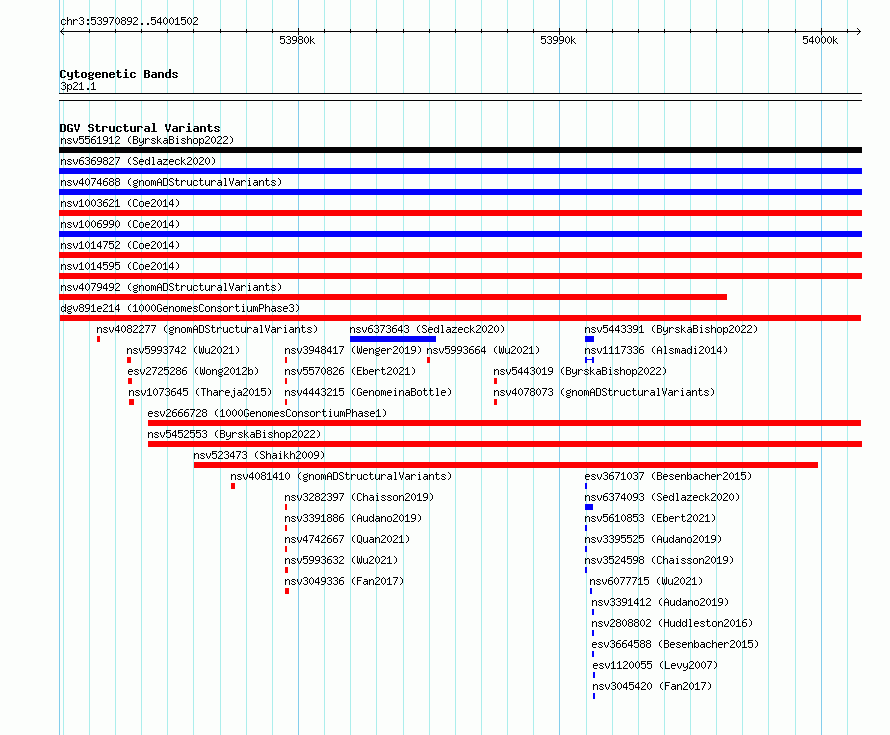Click the nsv3395525 (Audano2019) label

[653, 539]
